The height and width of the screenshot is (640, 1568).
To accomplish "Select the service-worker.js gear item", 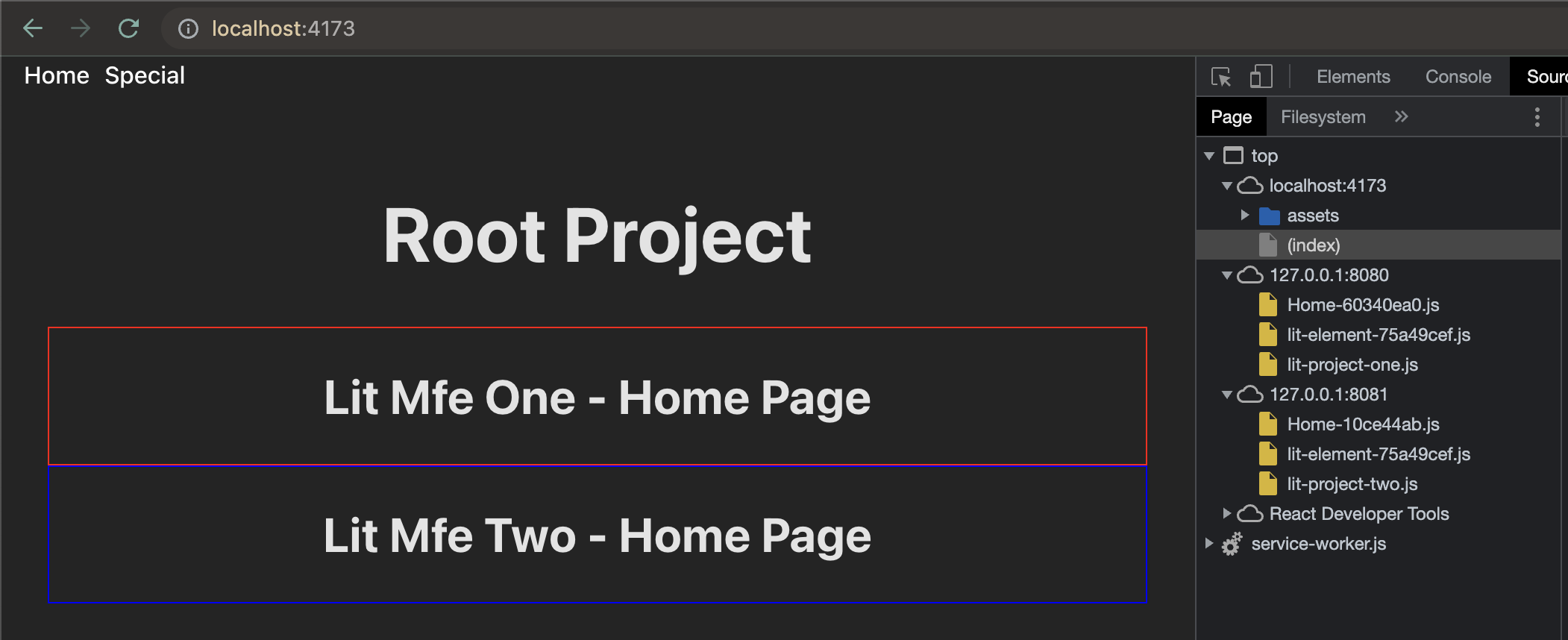I will (x=1318, y=544).
